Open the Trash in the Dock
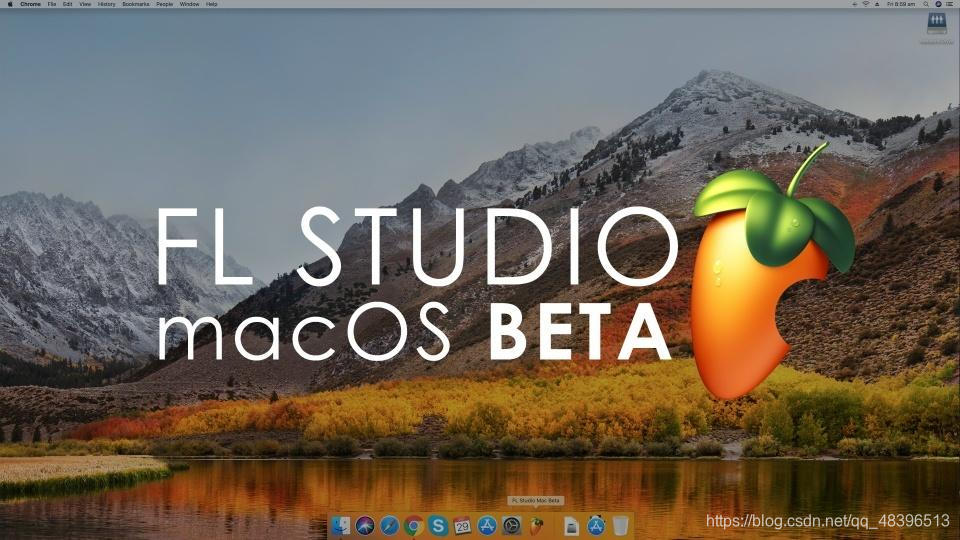 620,525
